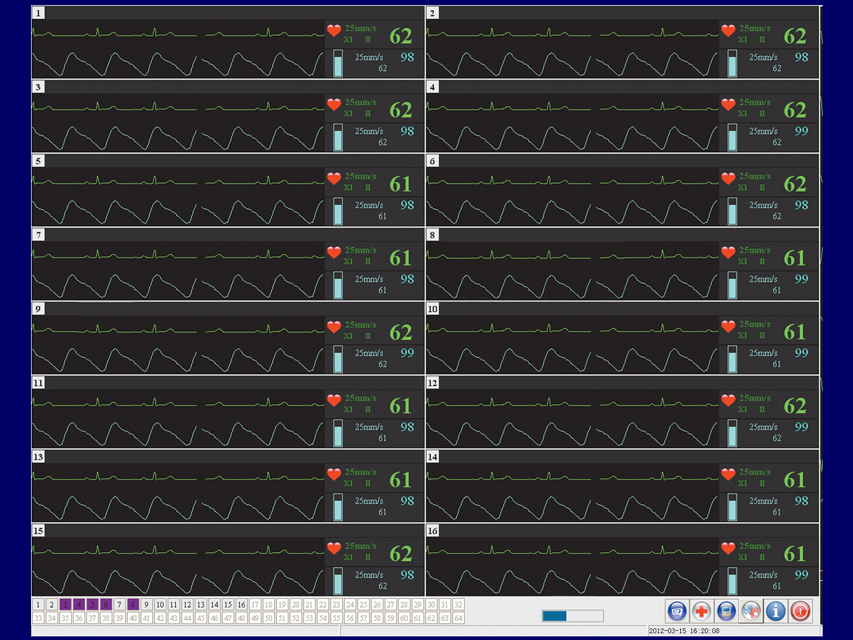Toggle highlighted bed 3 in the selector
This screenshot has height=640, width=853.
point(65,605)
